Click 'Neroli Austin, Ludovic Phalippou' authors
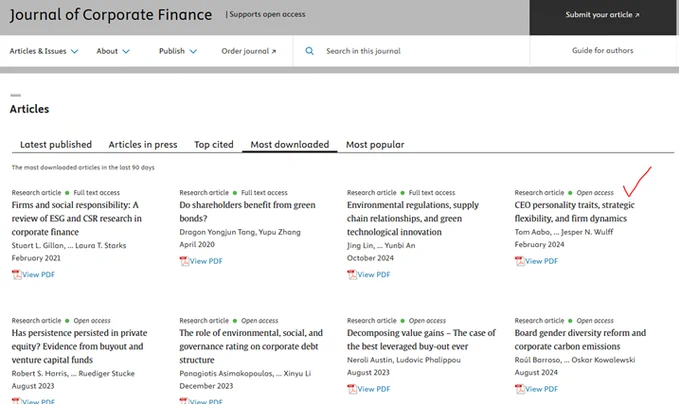 [x=403, y=360]
